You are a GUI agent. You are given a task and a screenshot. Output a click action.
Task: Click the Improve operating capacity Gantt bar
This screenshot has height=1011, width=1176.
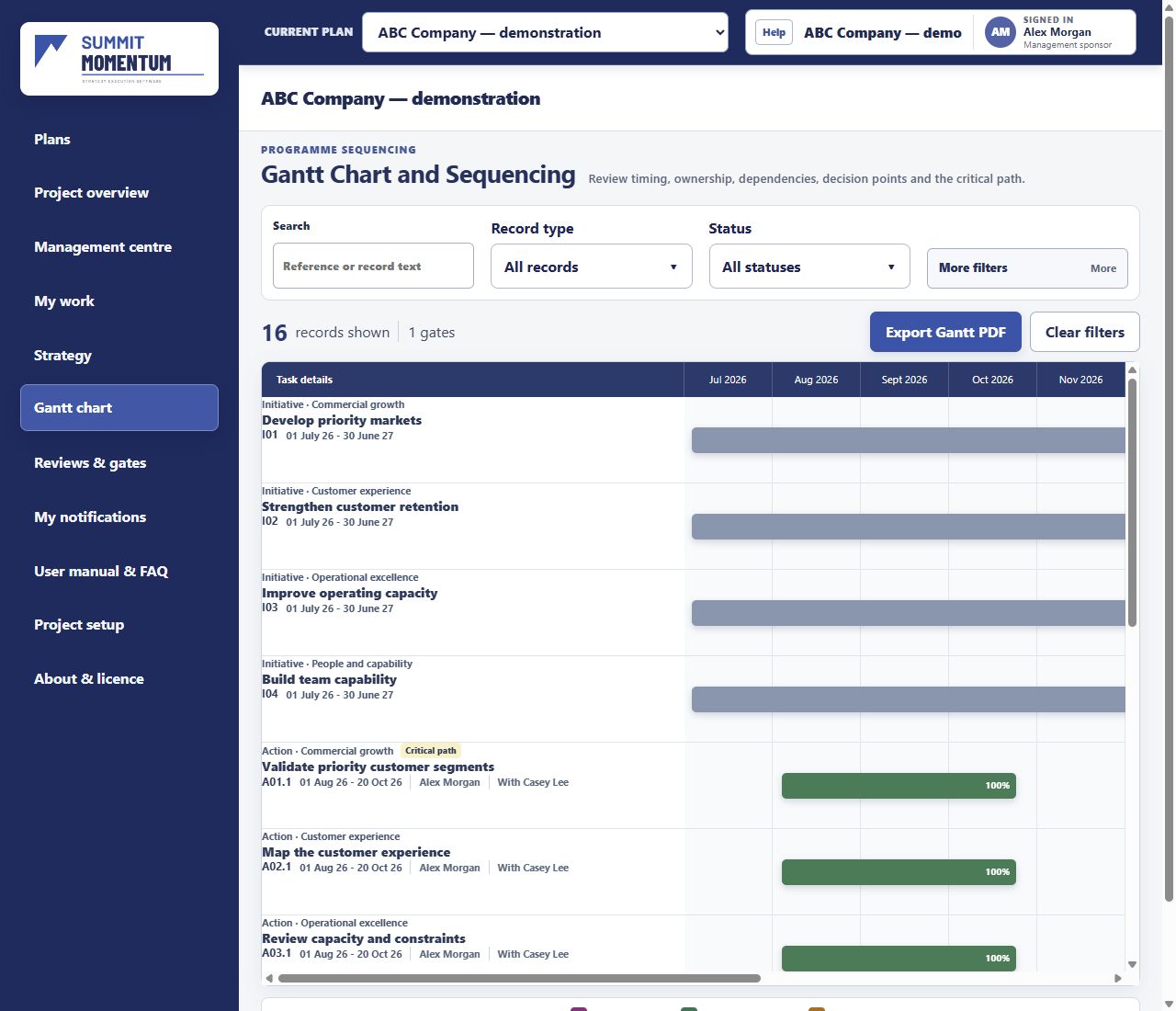pos(909,613)
